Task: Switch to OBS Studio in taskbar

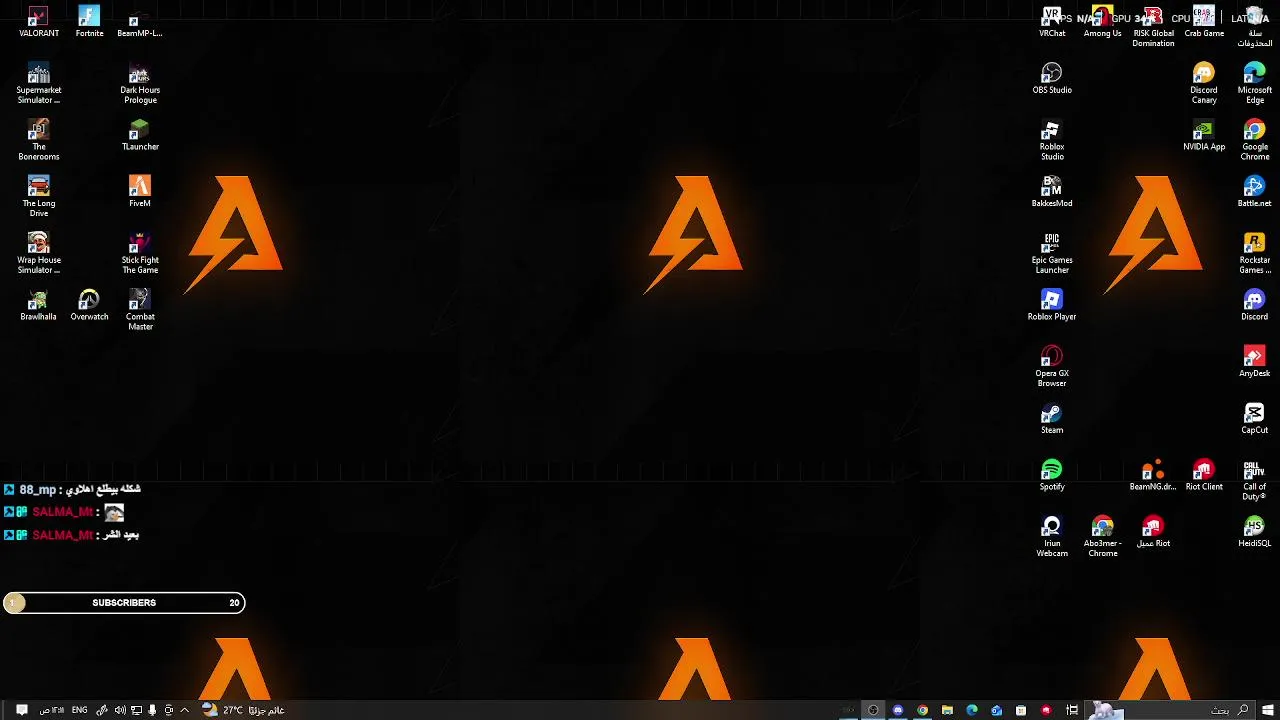Action: click(873, 710)
